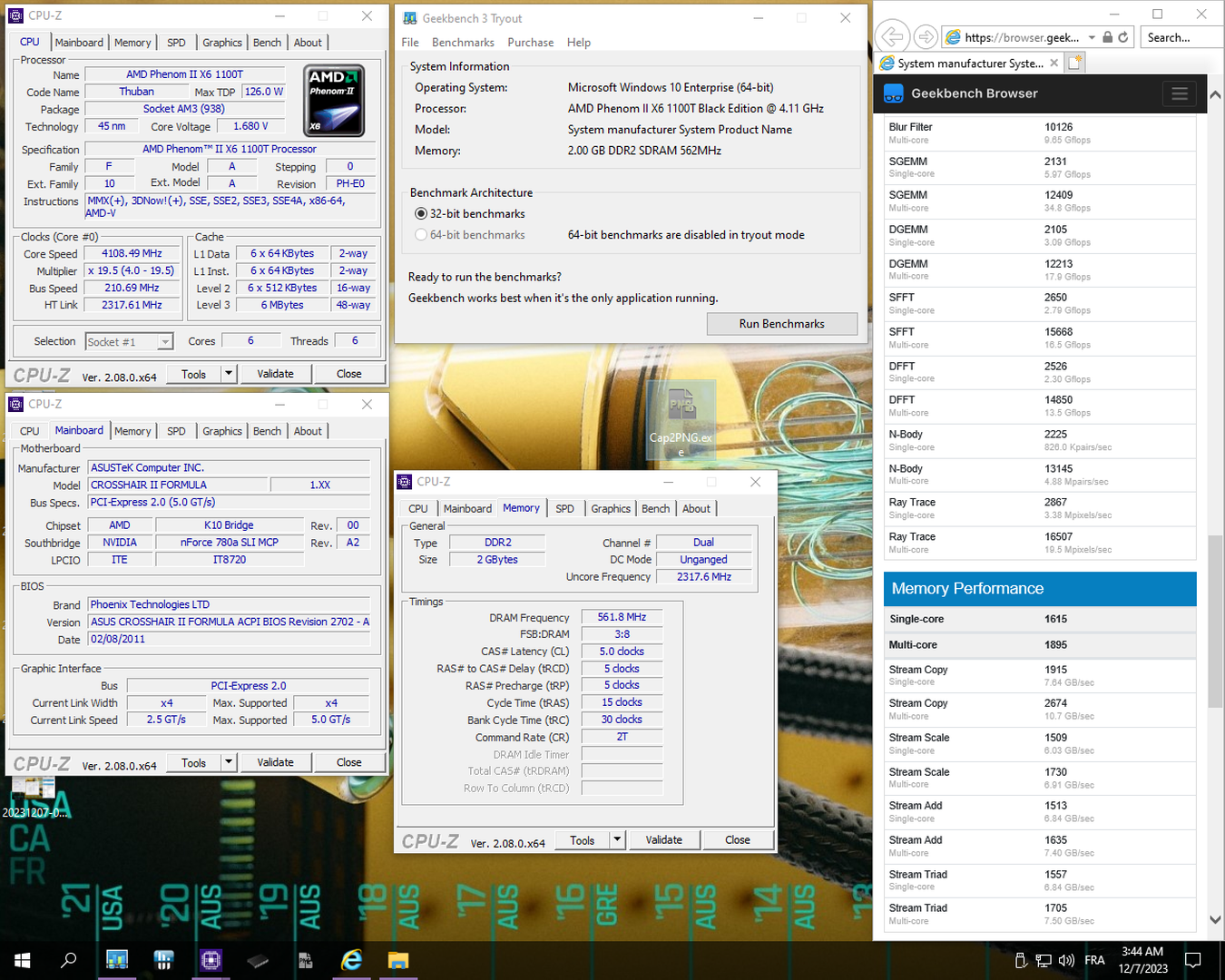Open File Explorer from the taskbar

[x=398, y=960]
